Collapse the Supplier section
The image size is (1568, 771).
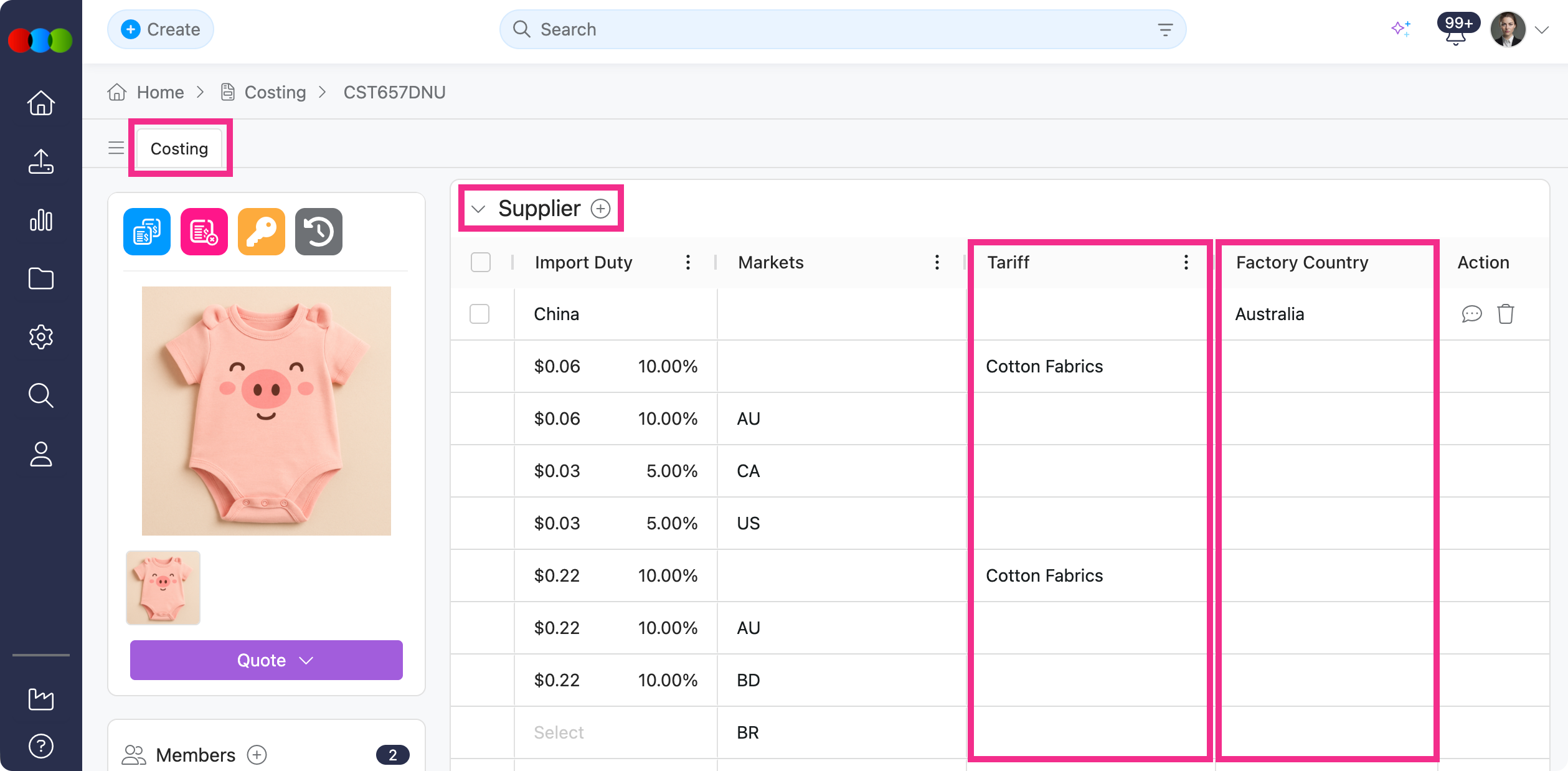coord(478,209)
